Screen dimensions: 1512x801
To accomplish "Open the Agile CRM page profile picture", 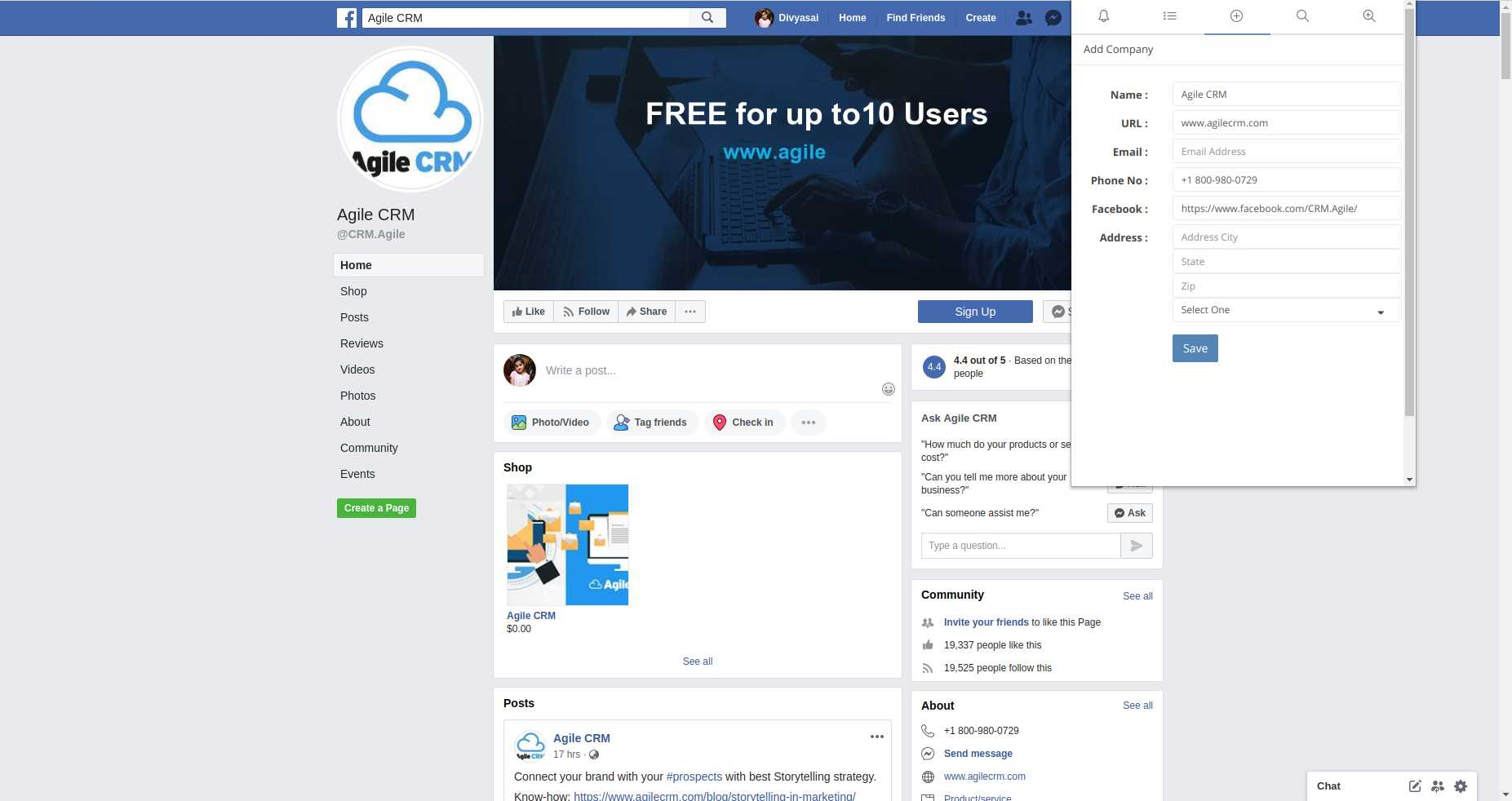I will point(410,119).
